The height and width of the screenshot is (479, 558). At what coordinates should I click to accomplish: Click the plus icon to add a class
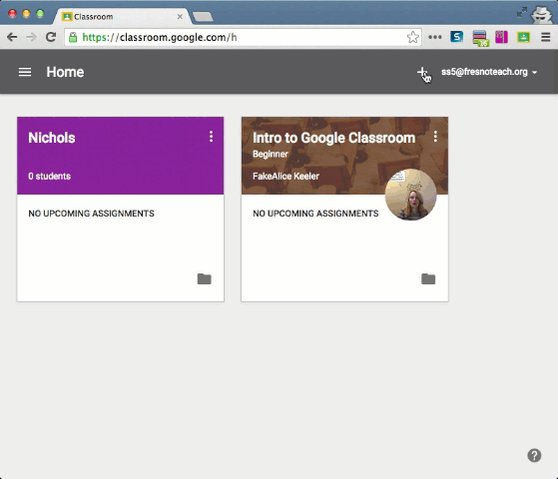tap(422, 72)
